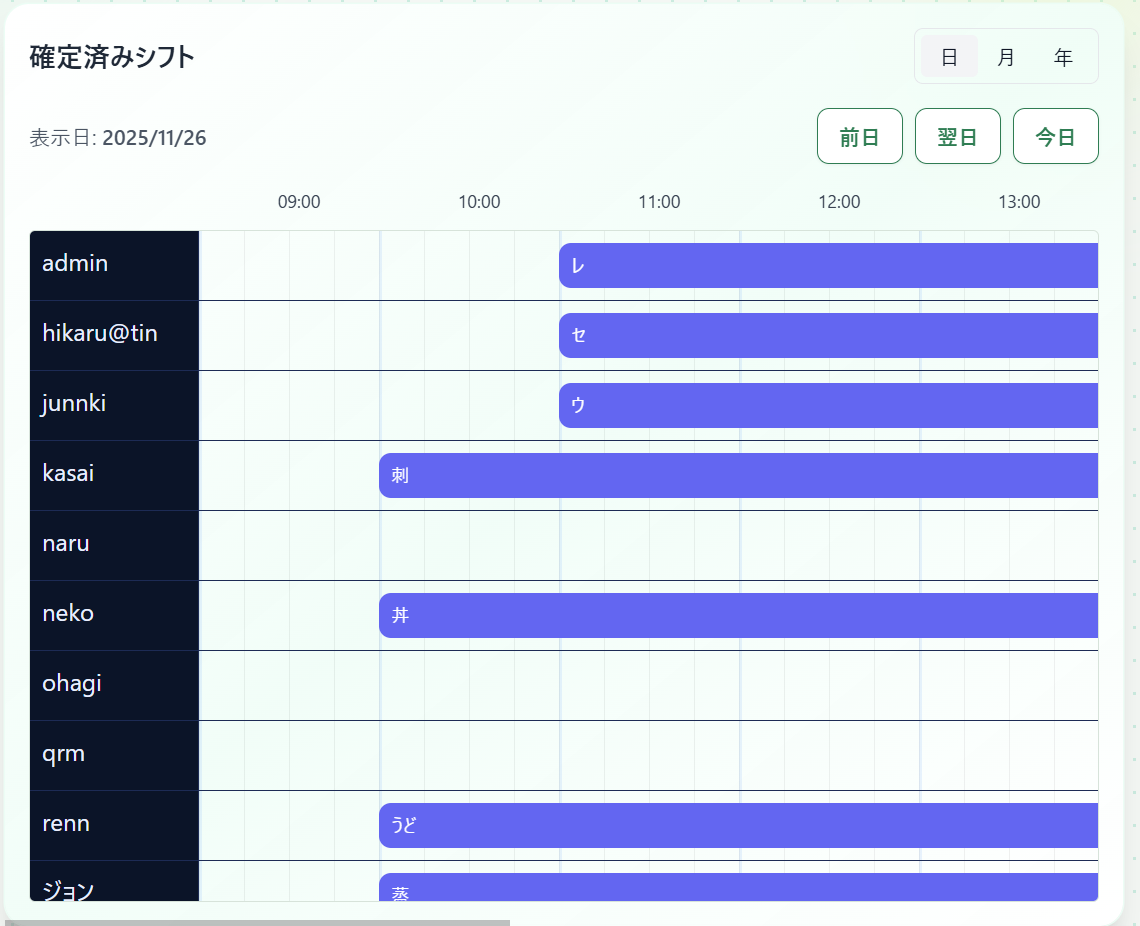Select the ジョン shift bar at bottom
Image resolution: width=1140 pixels, height=926 pixels.
point(738,887)
